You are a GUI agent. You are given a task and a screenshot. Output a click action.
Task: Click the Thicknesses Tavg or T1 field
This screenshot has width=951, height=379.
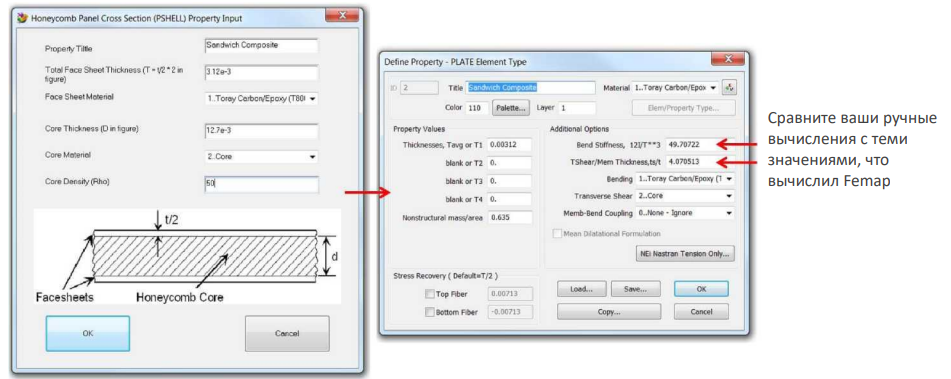coord(509,145)
